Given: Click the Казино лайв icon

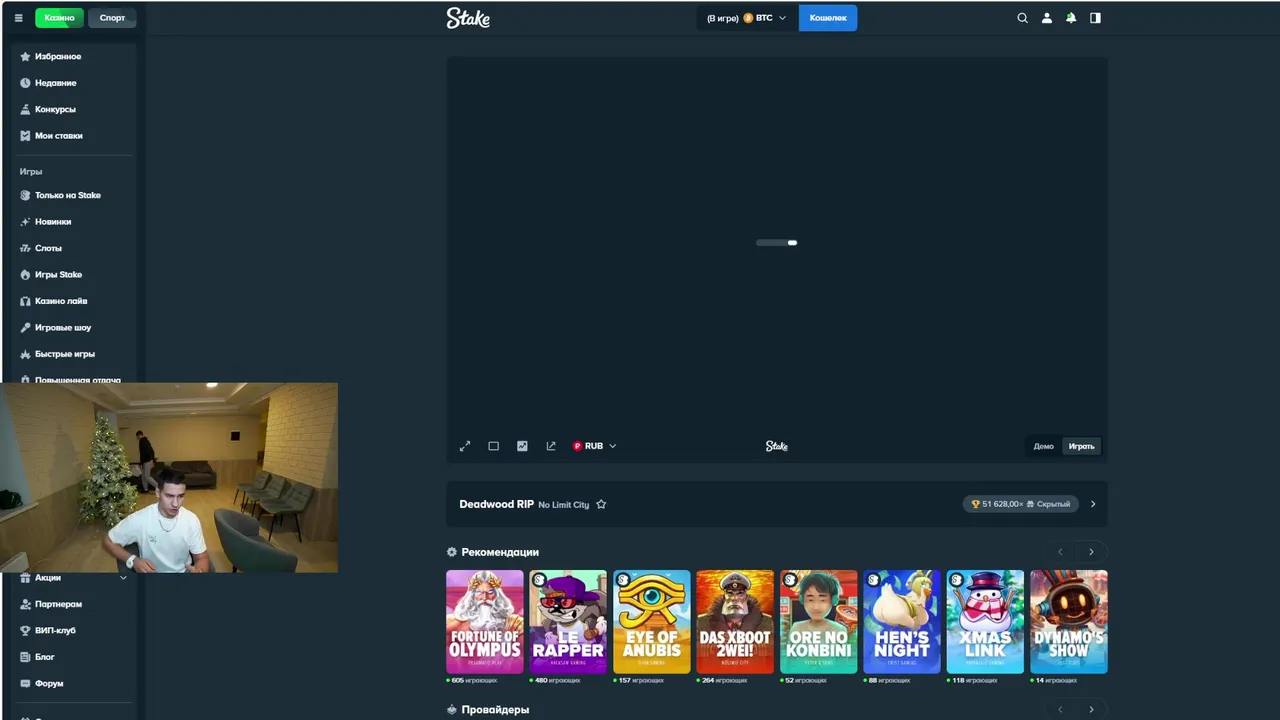Looking at the screenshot, I should point(26,301).
